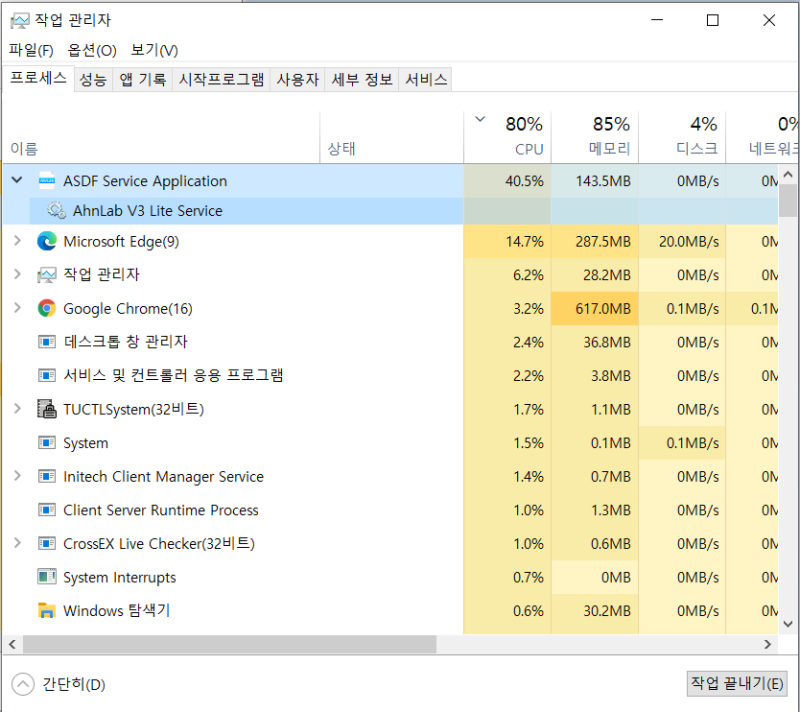Sort by the 이름 column header
The image size is (800, 712).
click(x=162, y=138)
